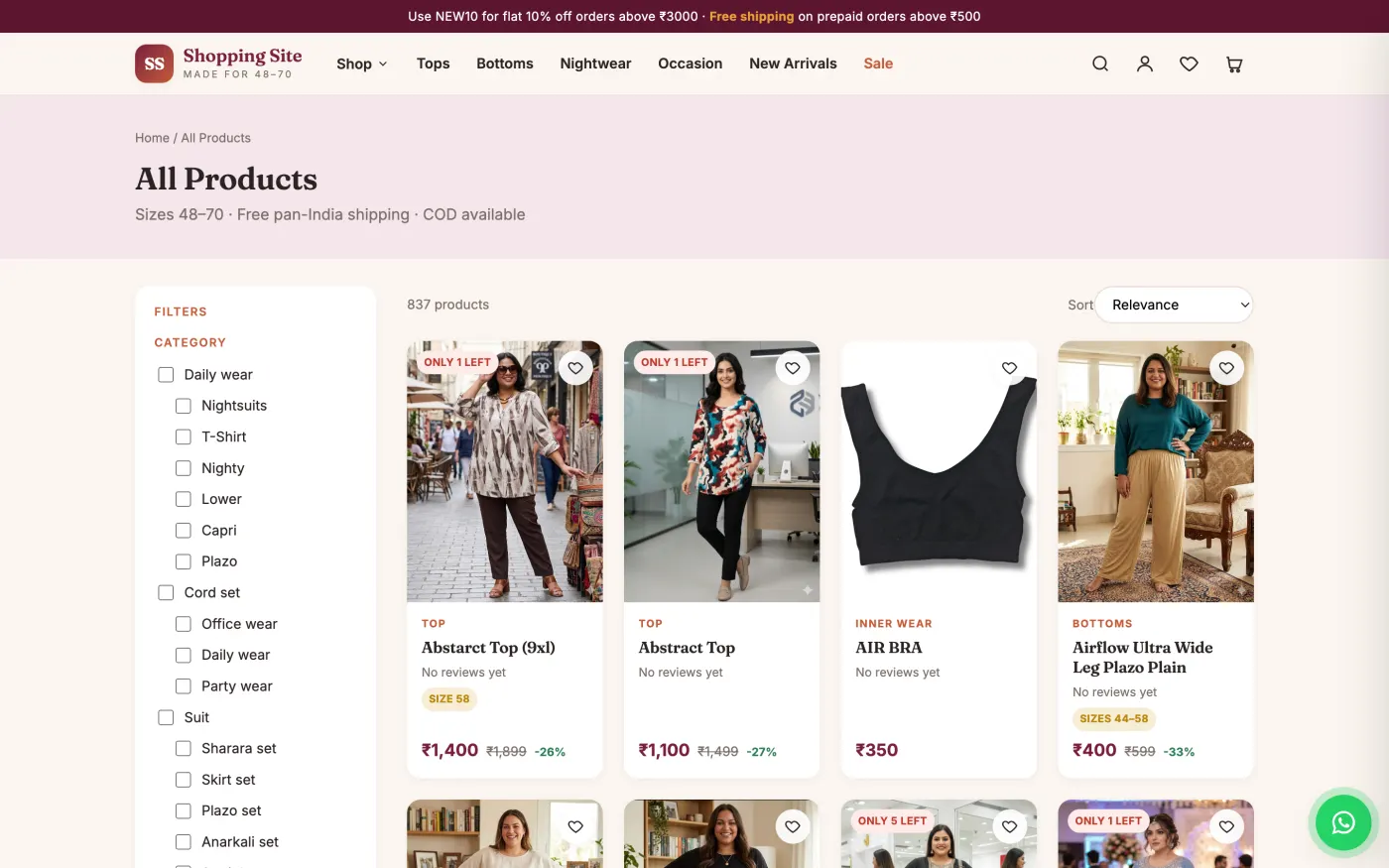Go to Occasion menu
Viewport: 1389px width, 868px height.
[691, 63]
